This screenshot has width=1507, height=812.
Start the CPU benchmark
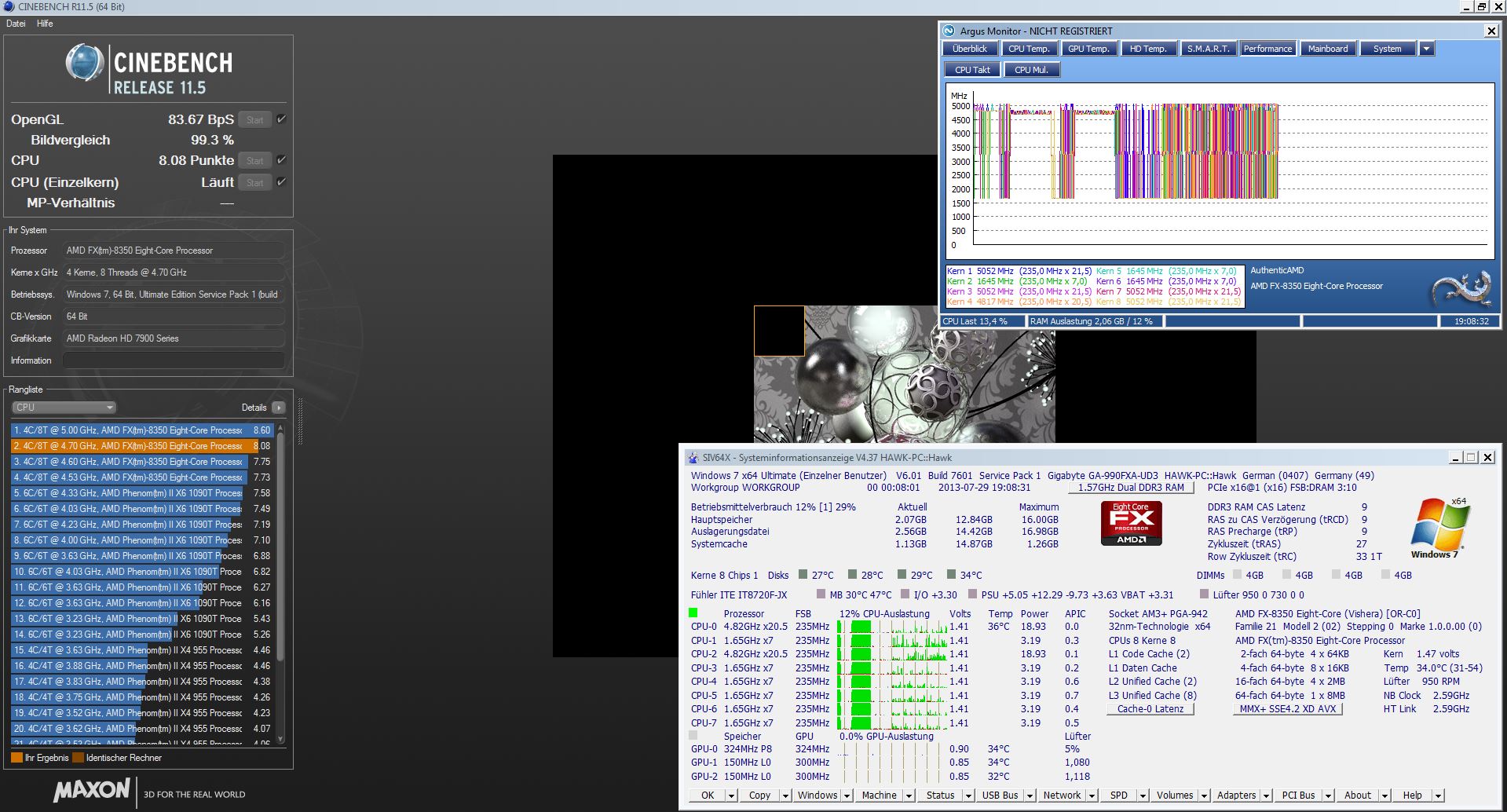click(254, 160)
